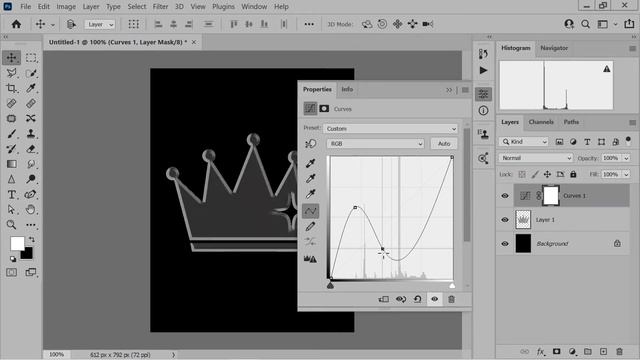The image size is (640, 360).
Task: Open the RGB channel dropdown
Action: pyautogui.click(x=376, y=144)
